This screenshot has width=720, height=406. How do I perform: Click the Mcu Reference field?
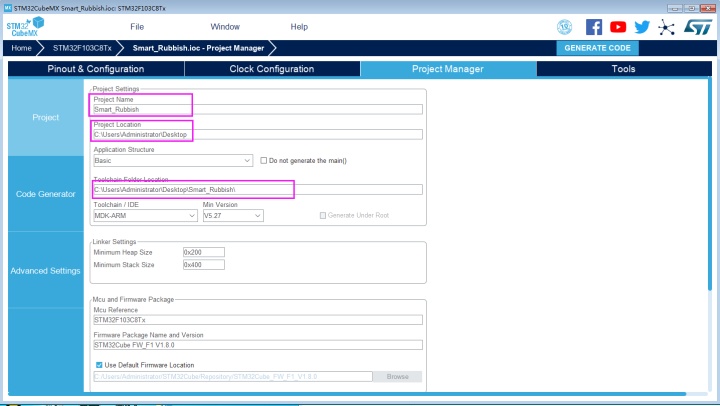point(258,320)
